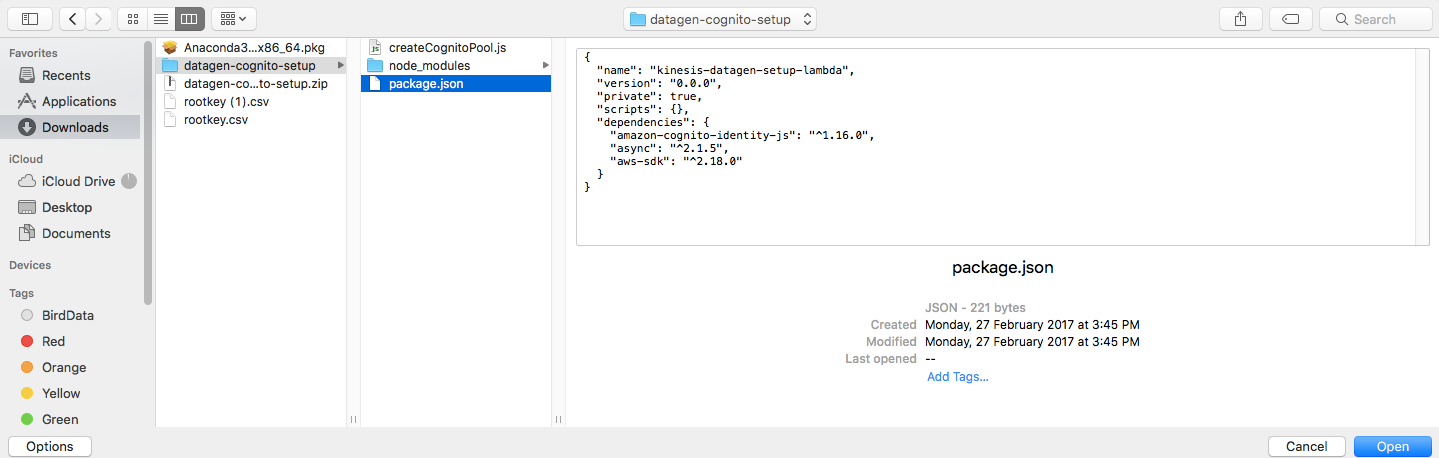Click the Add Tags link
Screen dimensions: 1439x458
click(x=958, y=376)
